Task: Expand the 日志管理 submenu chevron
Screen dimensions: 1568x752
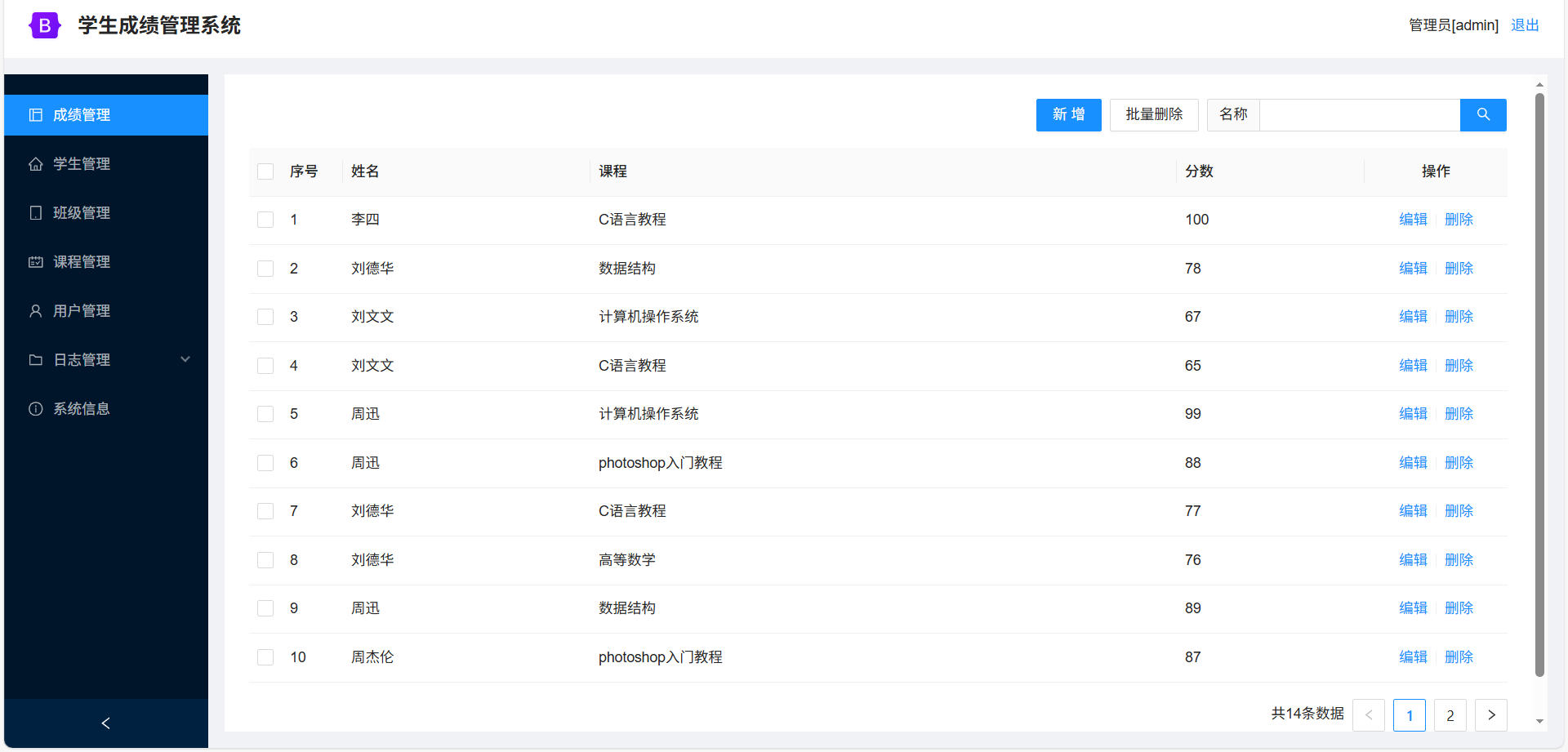Action: click(x=185, y=359)
